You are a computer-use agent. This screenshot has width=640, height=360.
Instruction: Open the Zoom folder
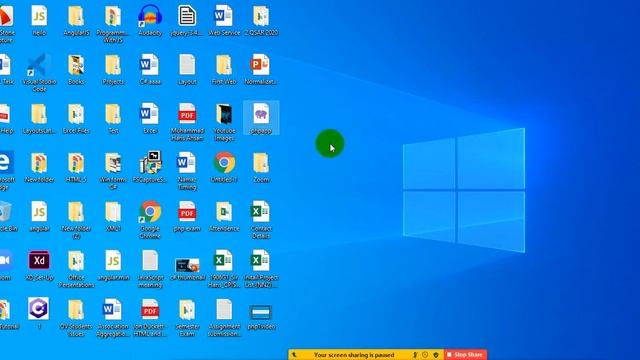coord(261,167)
